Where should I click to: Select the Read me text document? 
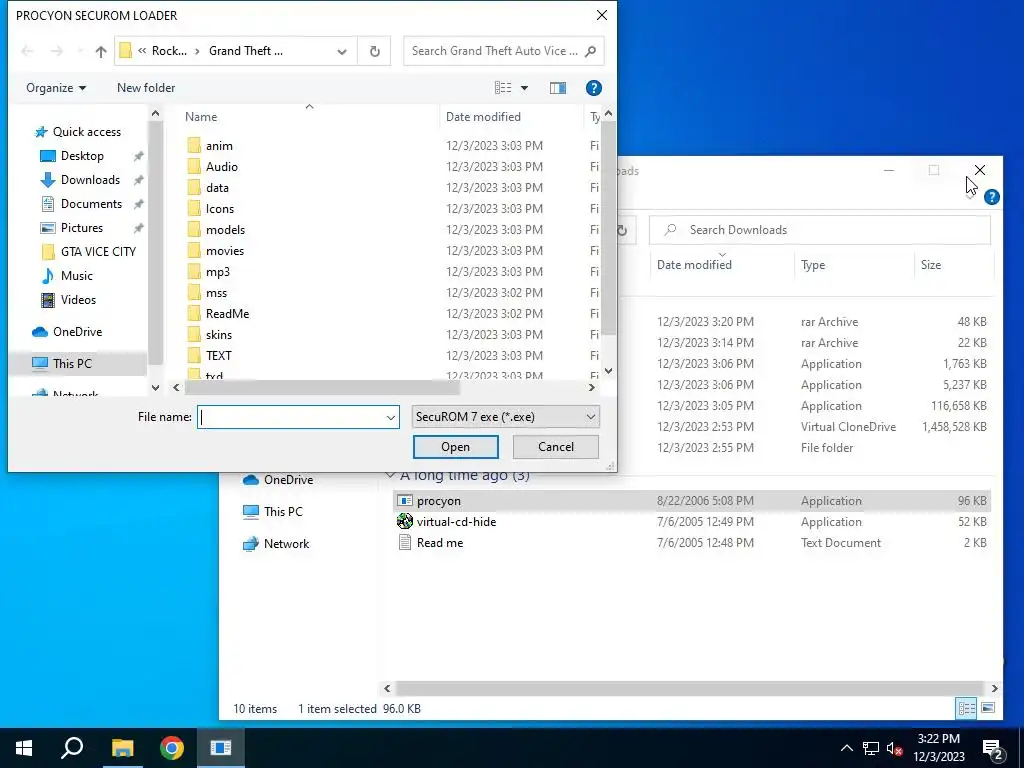click(440, 543)
